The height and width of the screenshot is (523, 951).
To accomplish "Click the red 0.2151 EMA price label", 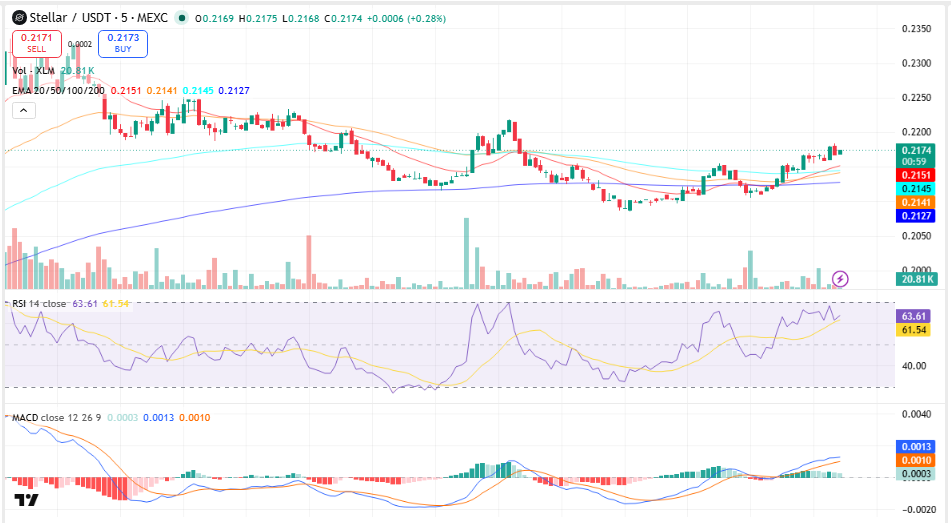I will (x=916, y=175).
